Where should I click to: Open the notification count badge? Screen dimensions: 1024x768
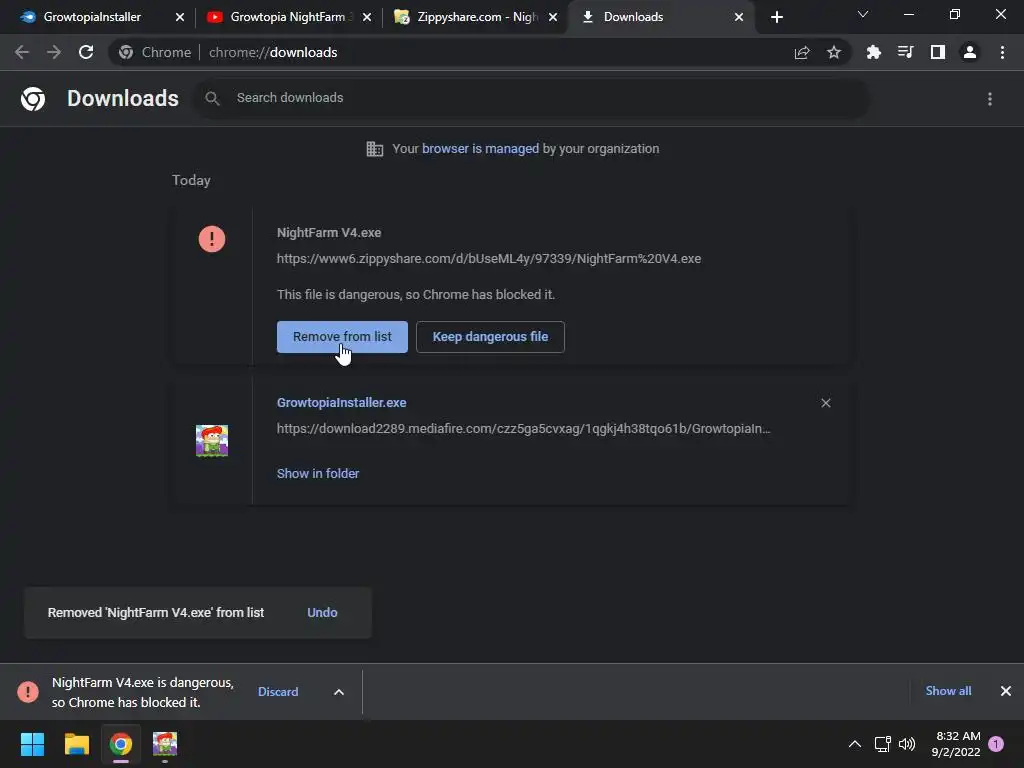[x=996, y=744]
